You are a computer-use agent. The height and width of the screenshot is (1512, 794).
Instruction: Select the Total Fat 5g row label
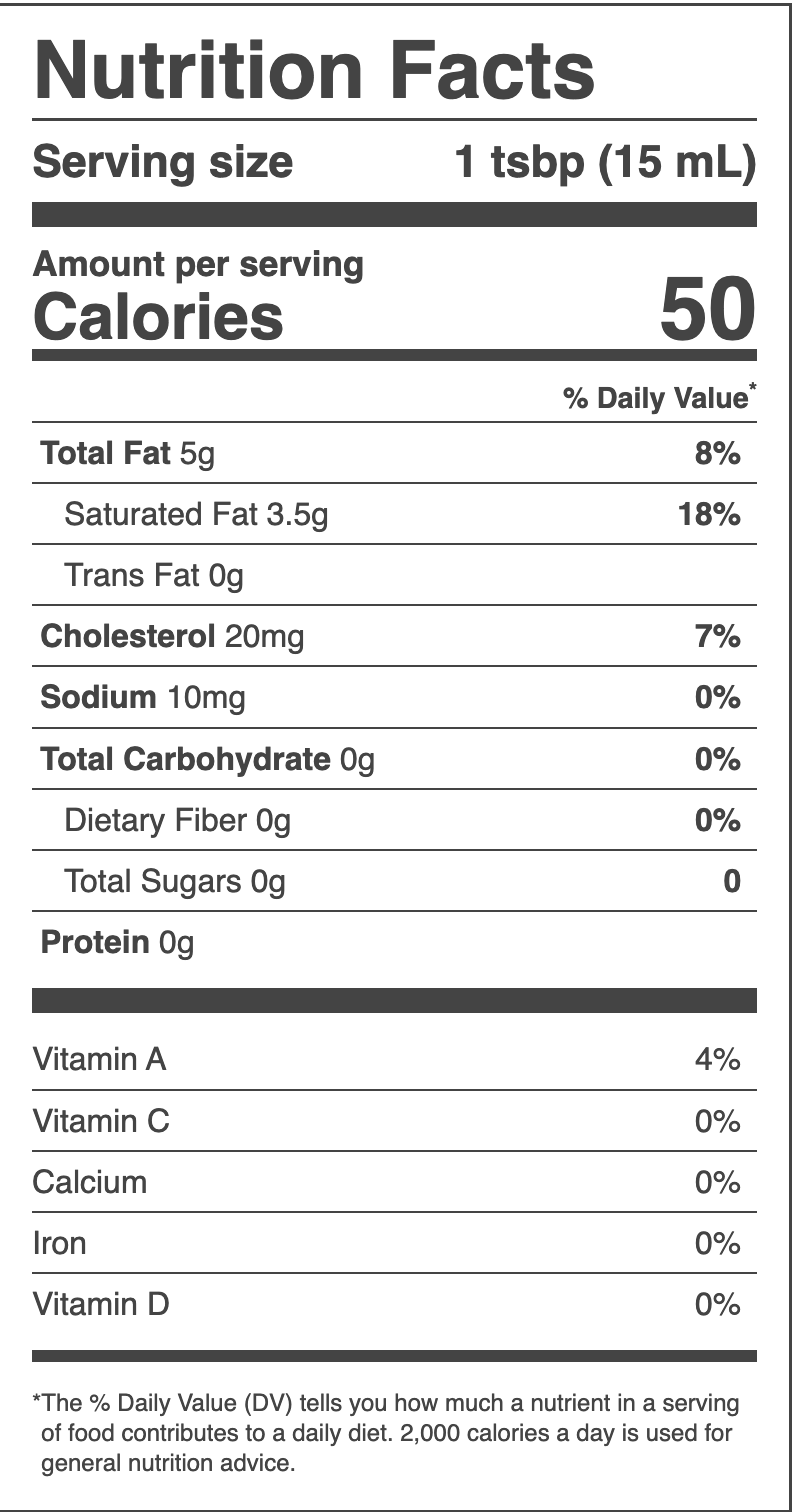[127, 454]
